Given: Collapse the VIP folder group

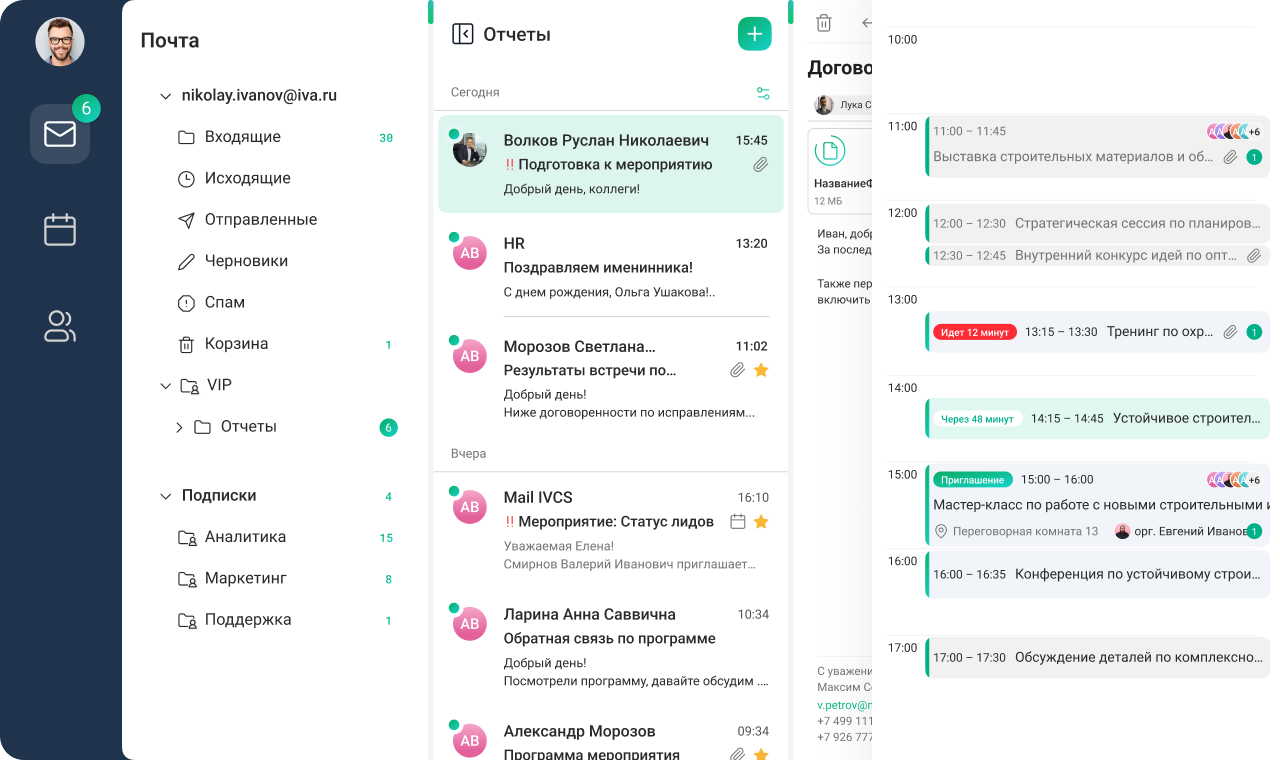Looking at the screenshot, I should (166, 385).
